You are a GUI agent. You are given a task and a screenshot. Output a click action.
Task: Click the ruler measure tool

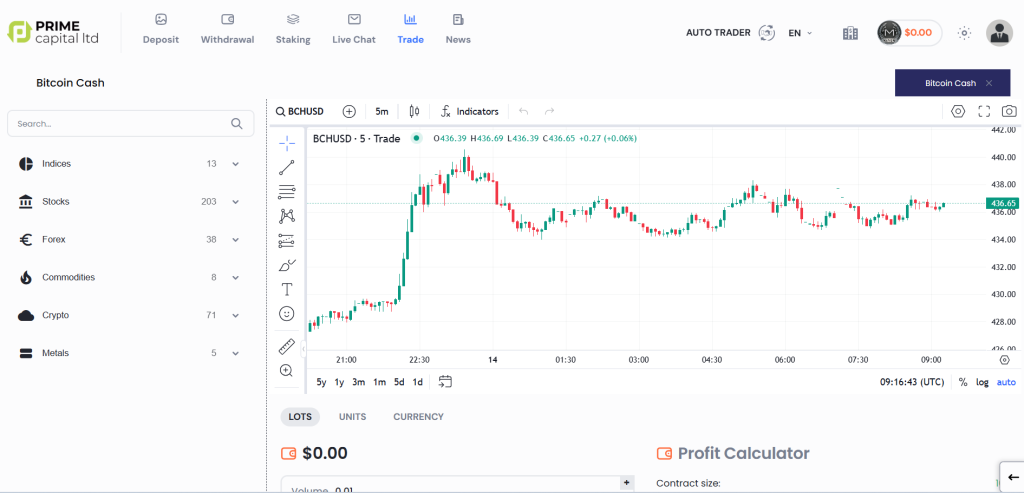(x=287, y=346)
